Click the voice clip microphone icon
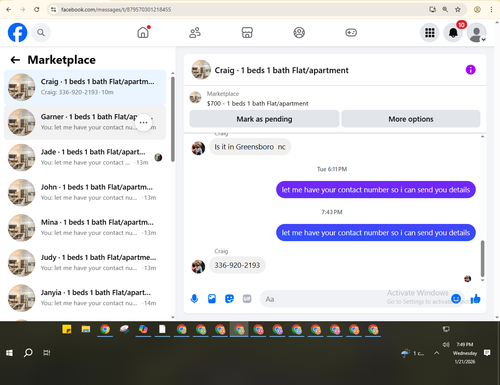Screen dimensions: 500x385 (194, 299)
